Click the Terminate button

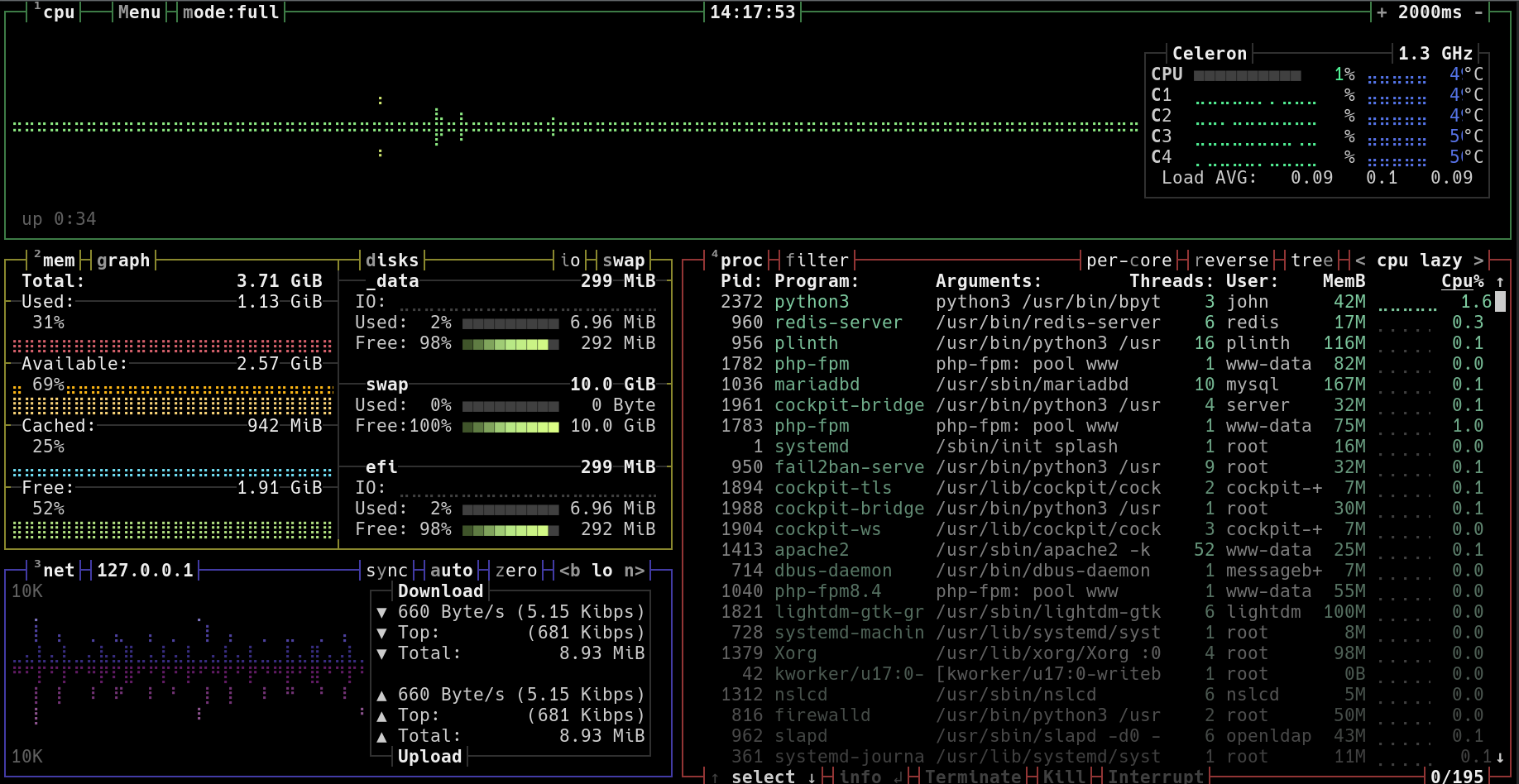coord(972,777)
